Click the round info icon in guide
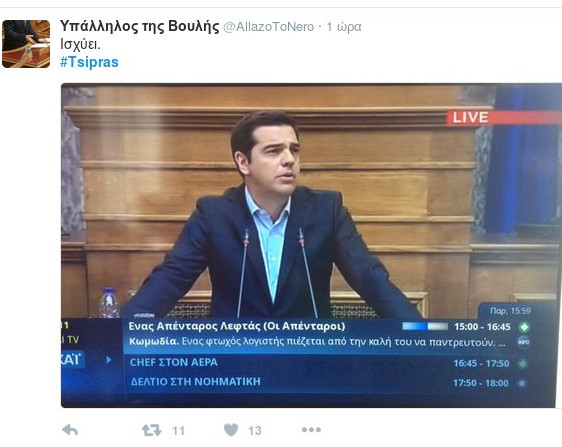Viewport: 562px width, 447px height. click(x=524, y=342)
